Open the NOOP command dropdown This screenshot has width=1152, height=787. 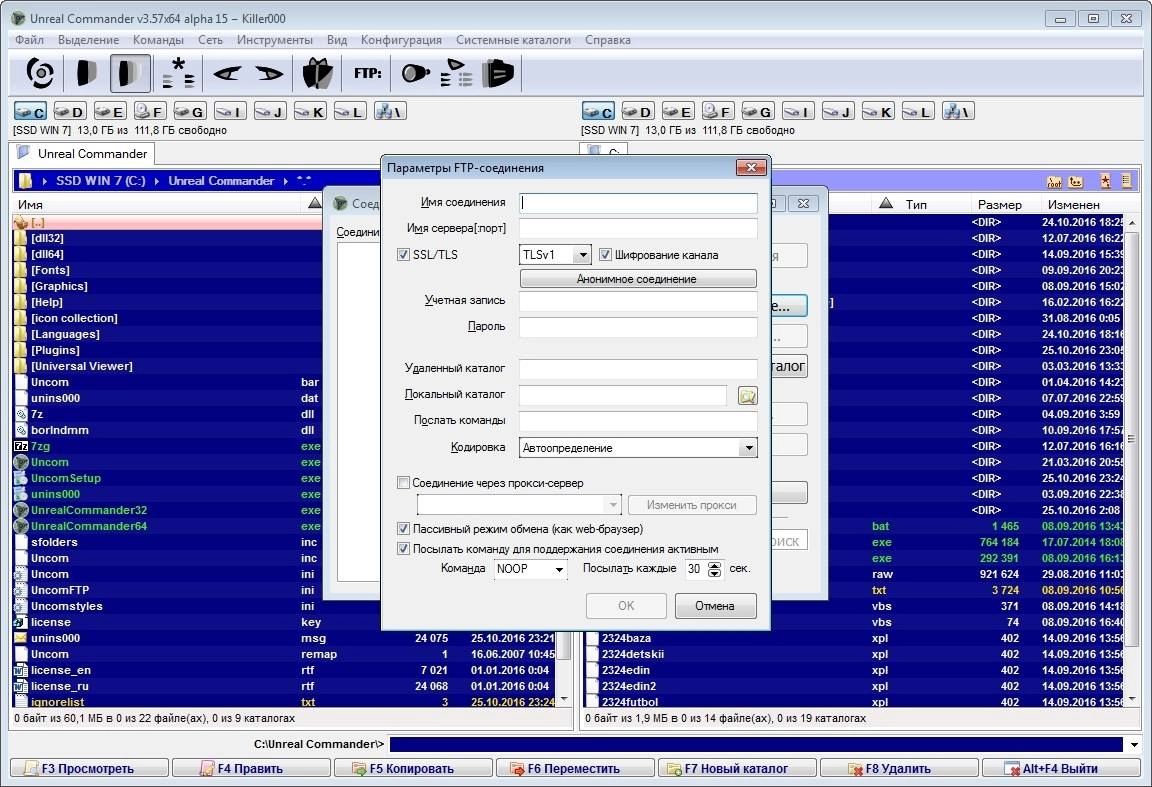coord(559,569)
